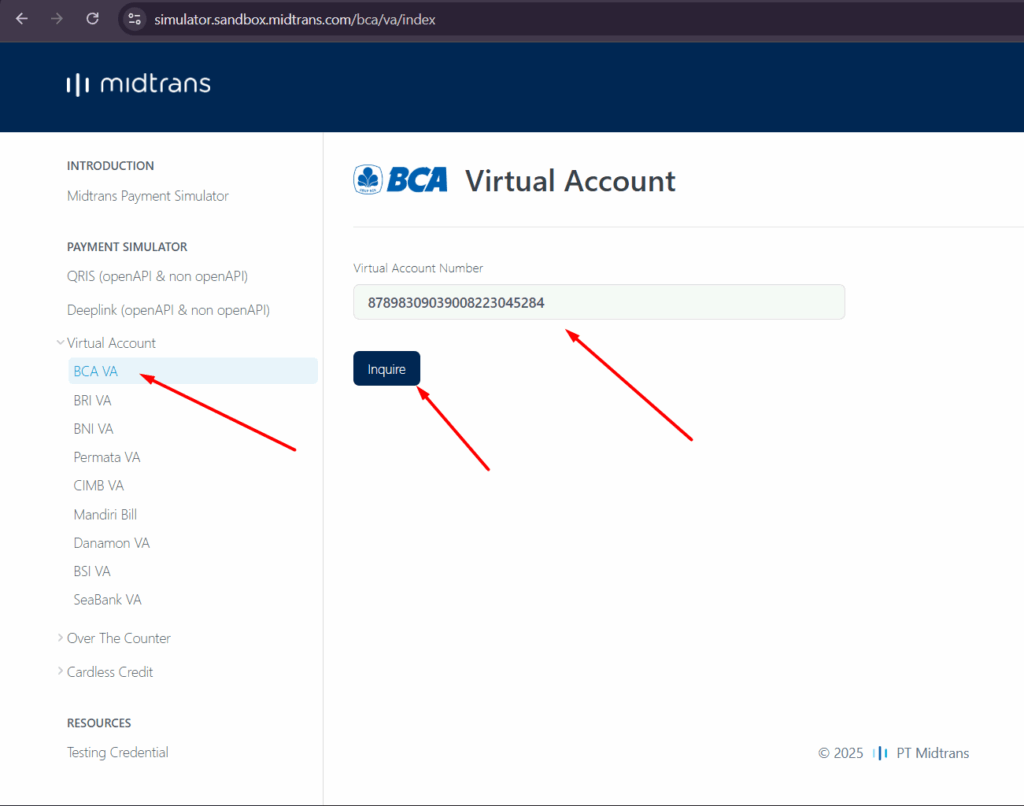The height and width of the screenshot is (806, 1024).
Task: Select BCA VA in sidebar
Action: 96,371
